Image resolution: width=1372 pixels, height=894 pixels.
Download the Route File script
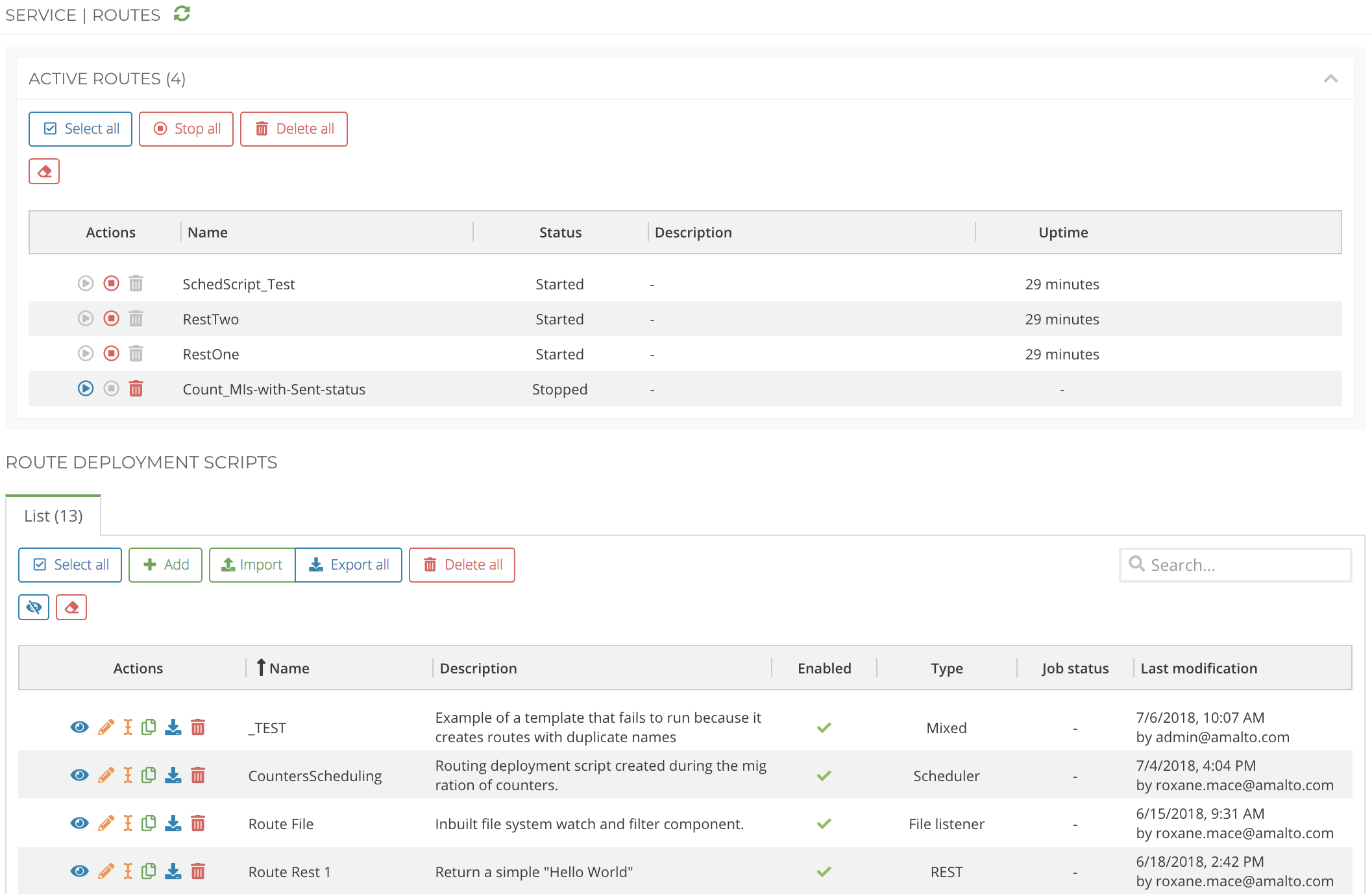coord(173,823)
